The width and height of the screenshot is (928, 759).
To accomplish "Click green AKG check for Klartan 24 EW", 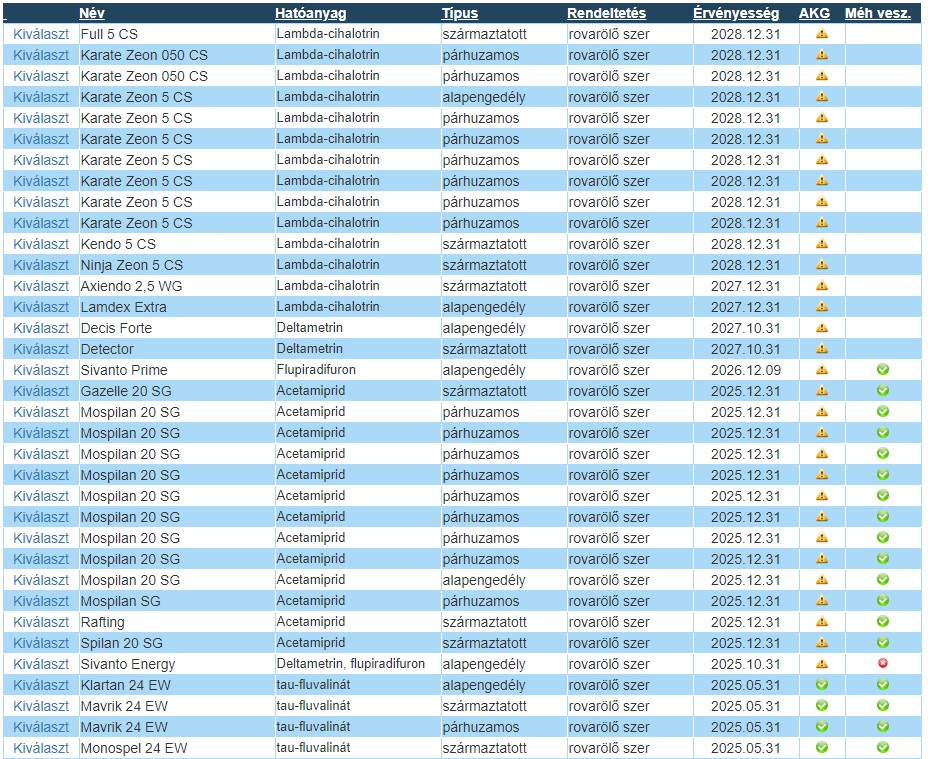I will pos(821,685).
